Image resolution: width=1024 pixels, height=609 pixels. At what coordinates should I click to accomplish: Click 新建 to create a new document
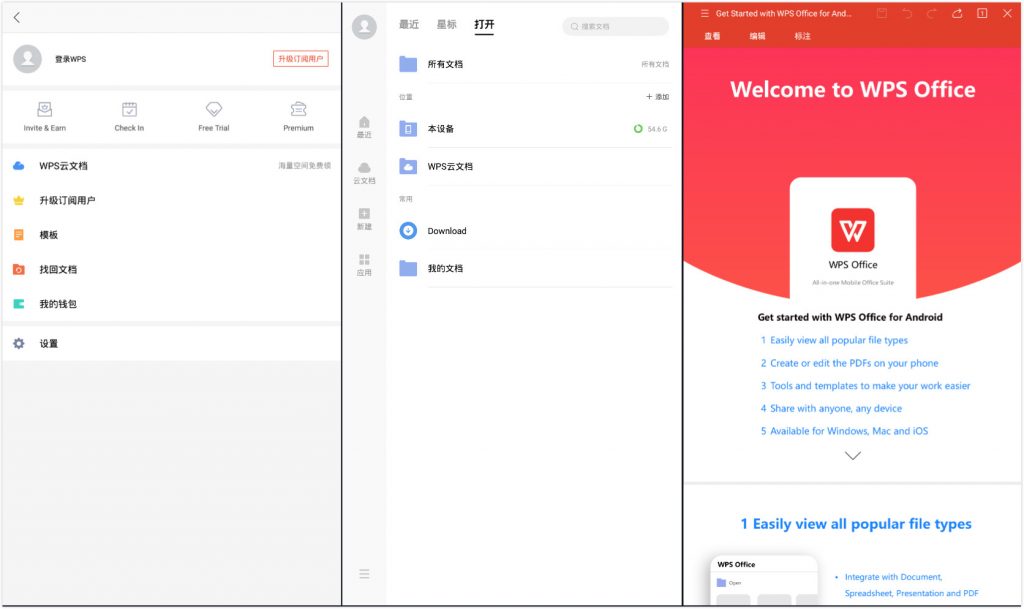364,219
